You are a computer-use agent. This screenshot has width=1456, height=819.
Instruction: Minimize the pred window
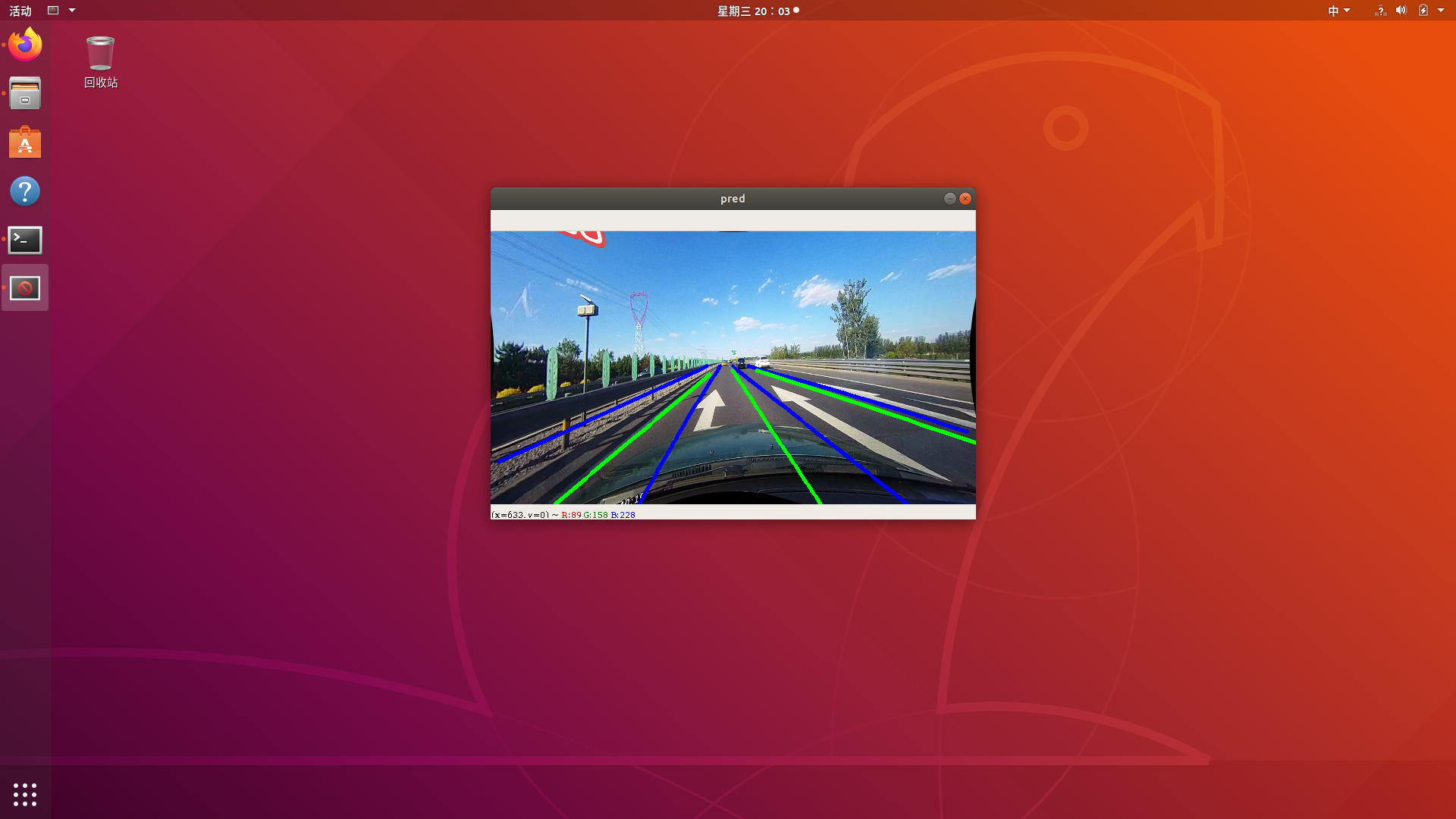pyautogui.click(x=949, y=199)
